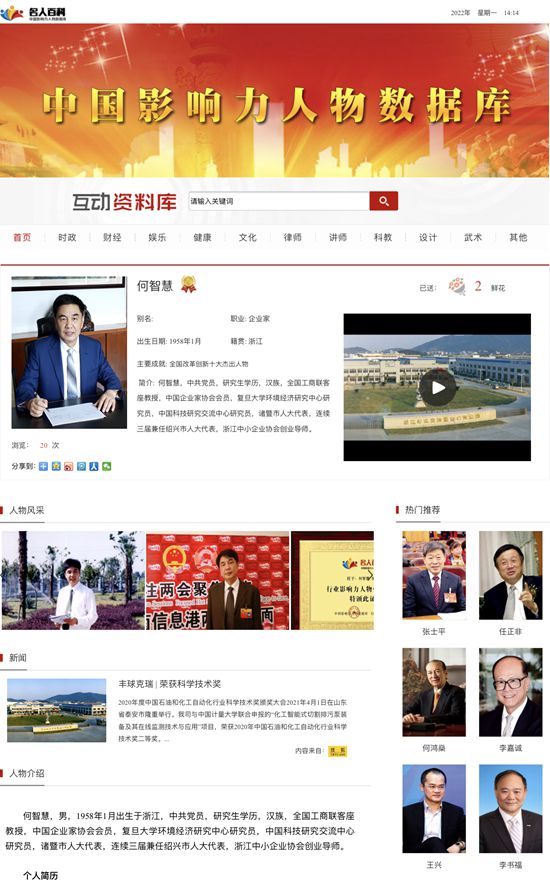This screenshot has width=550, height=881.
Task: Share to Sina Weibo icon
Action: click(69, 466)
